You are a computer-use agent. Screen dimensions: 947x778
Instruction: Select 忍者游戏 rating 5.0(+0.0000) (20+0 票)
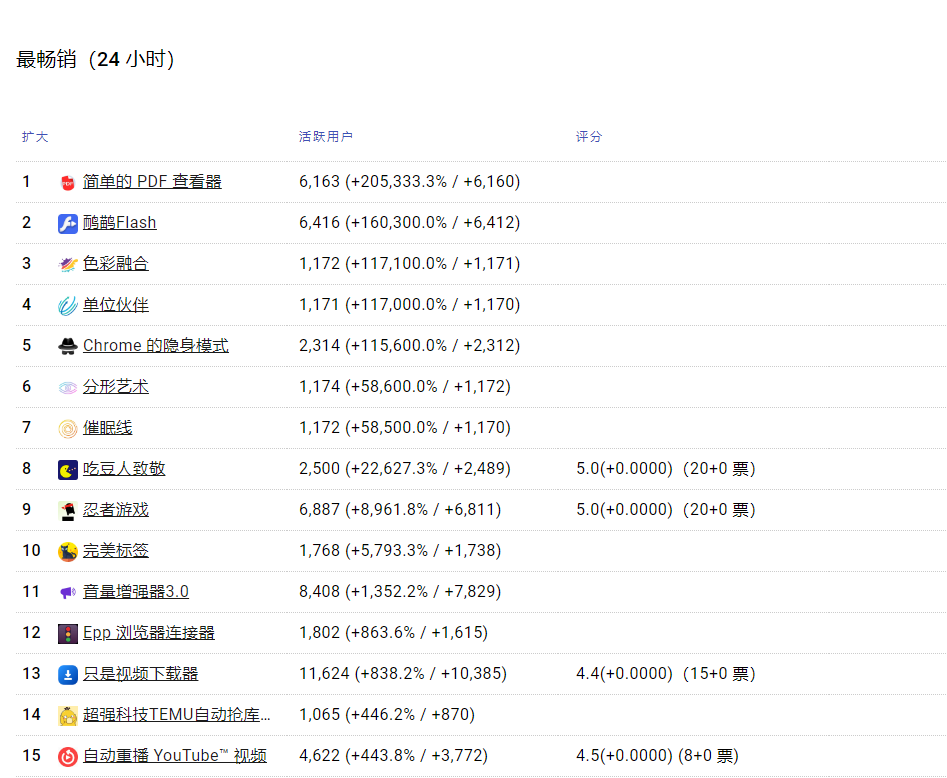click(x=666, y=510)
